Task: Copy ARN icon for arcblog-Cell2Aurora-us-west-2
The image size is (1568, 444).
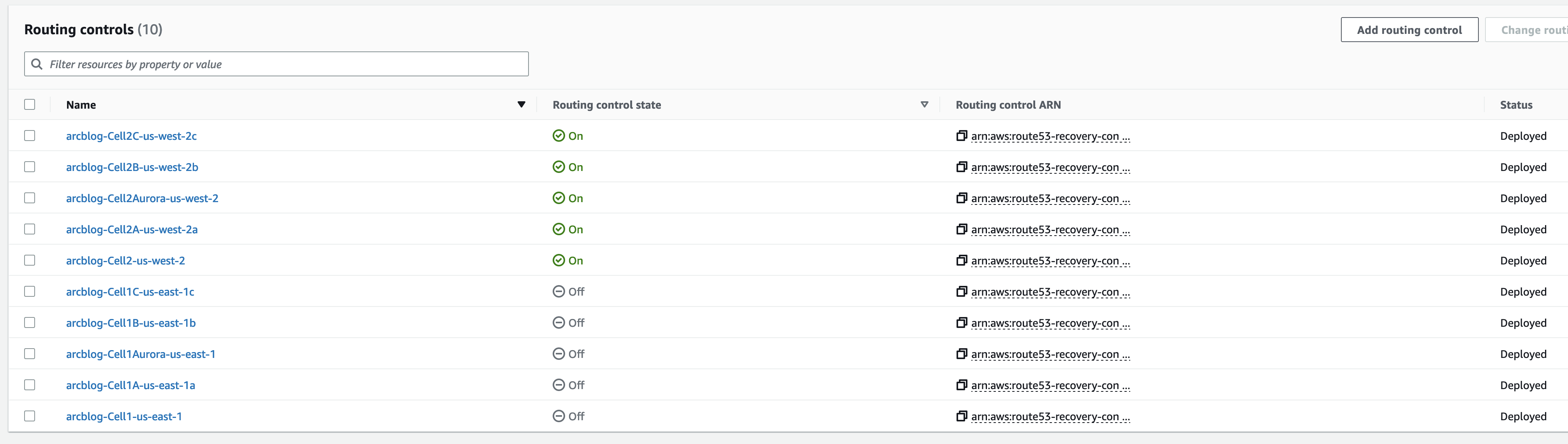Action: click(x=961, y=198)
